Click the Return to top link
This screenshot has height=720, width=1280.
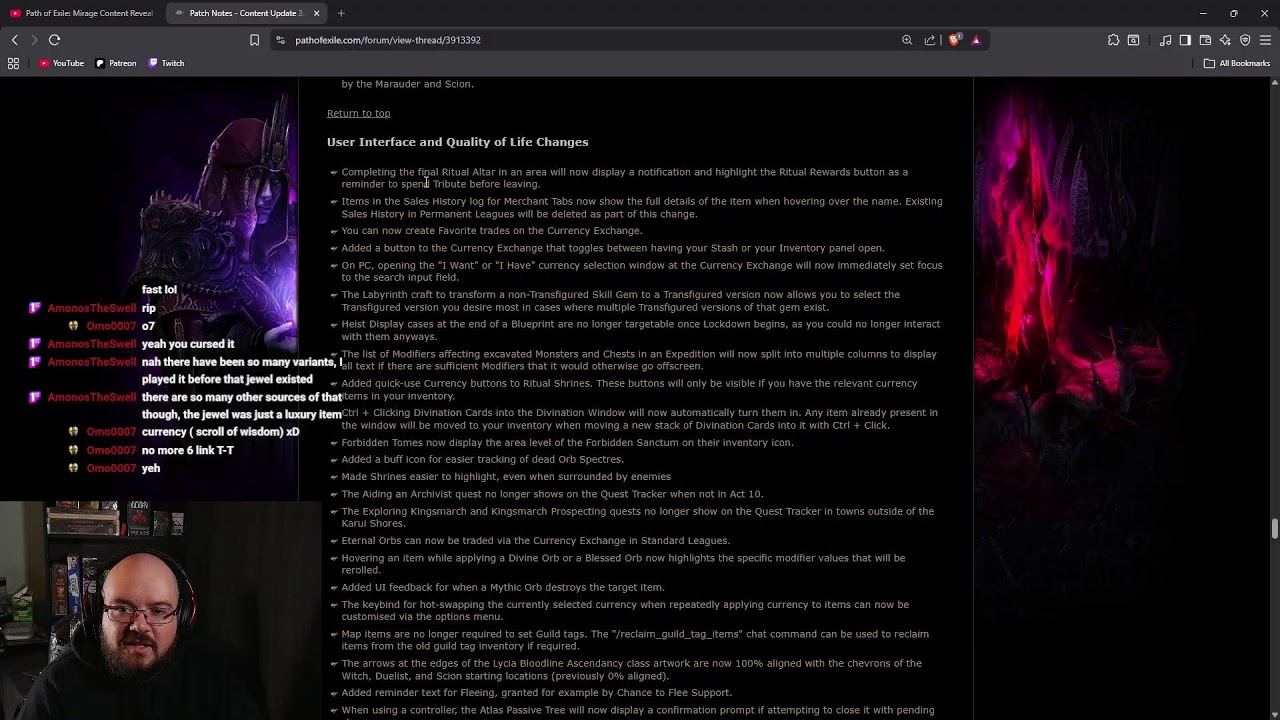pos(358,113)
